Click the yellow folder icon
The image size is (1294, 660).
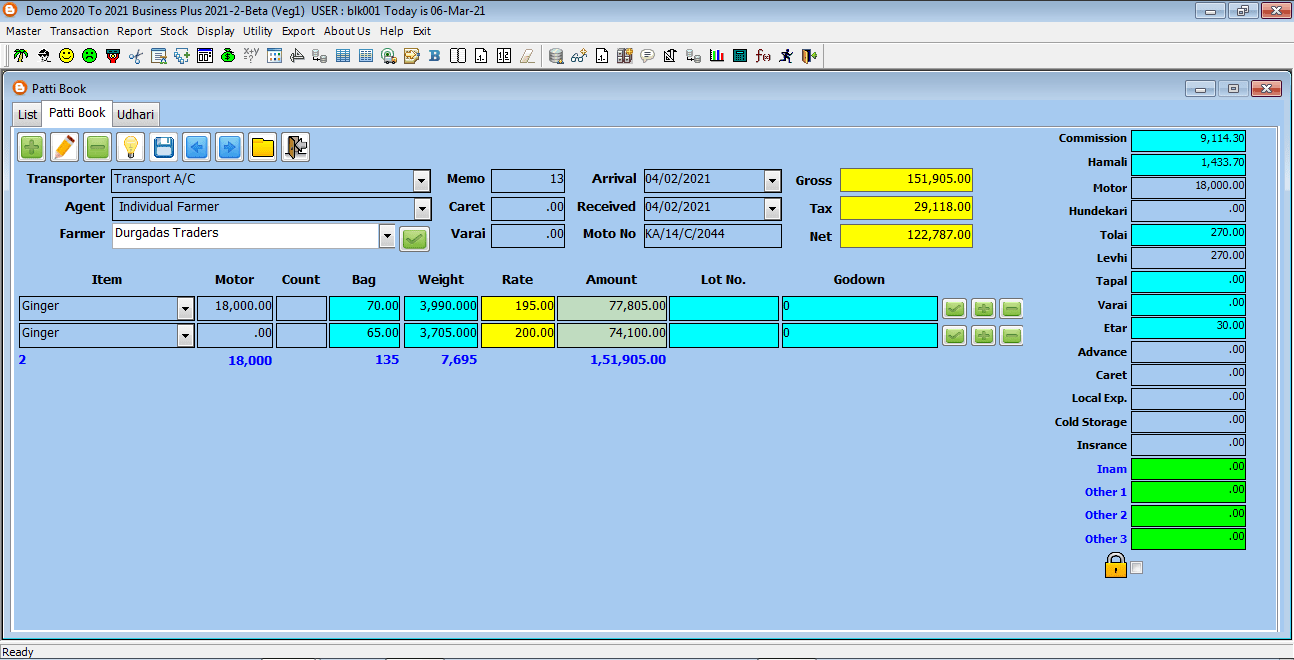pos(262,148)
